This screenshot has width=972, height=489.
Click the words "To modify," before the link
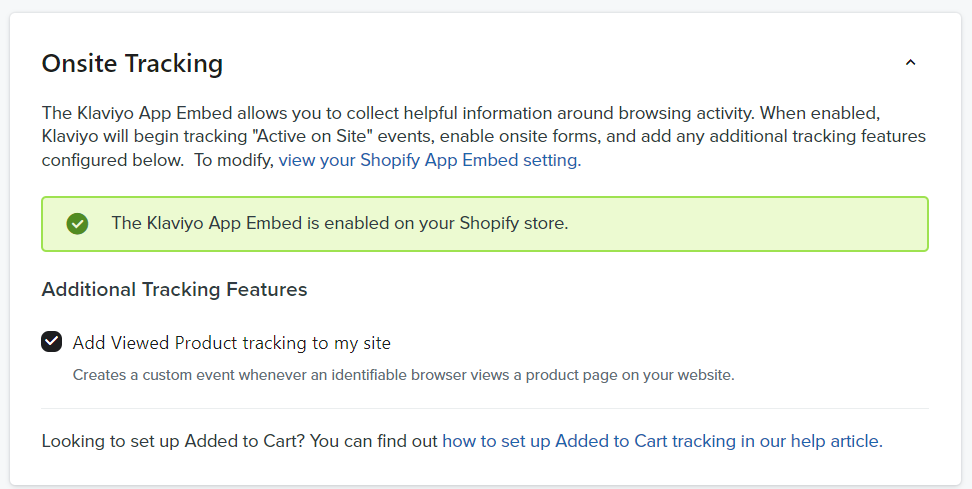[234, 160]
